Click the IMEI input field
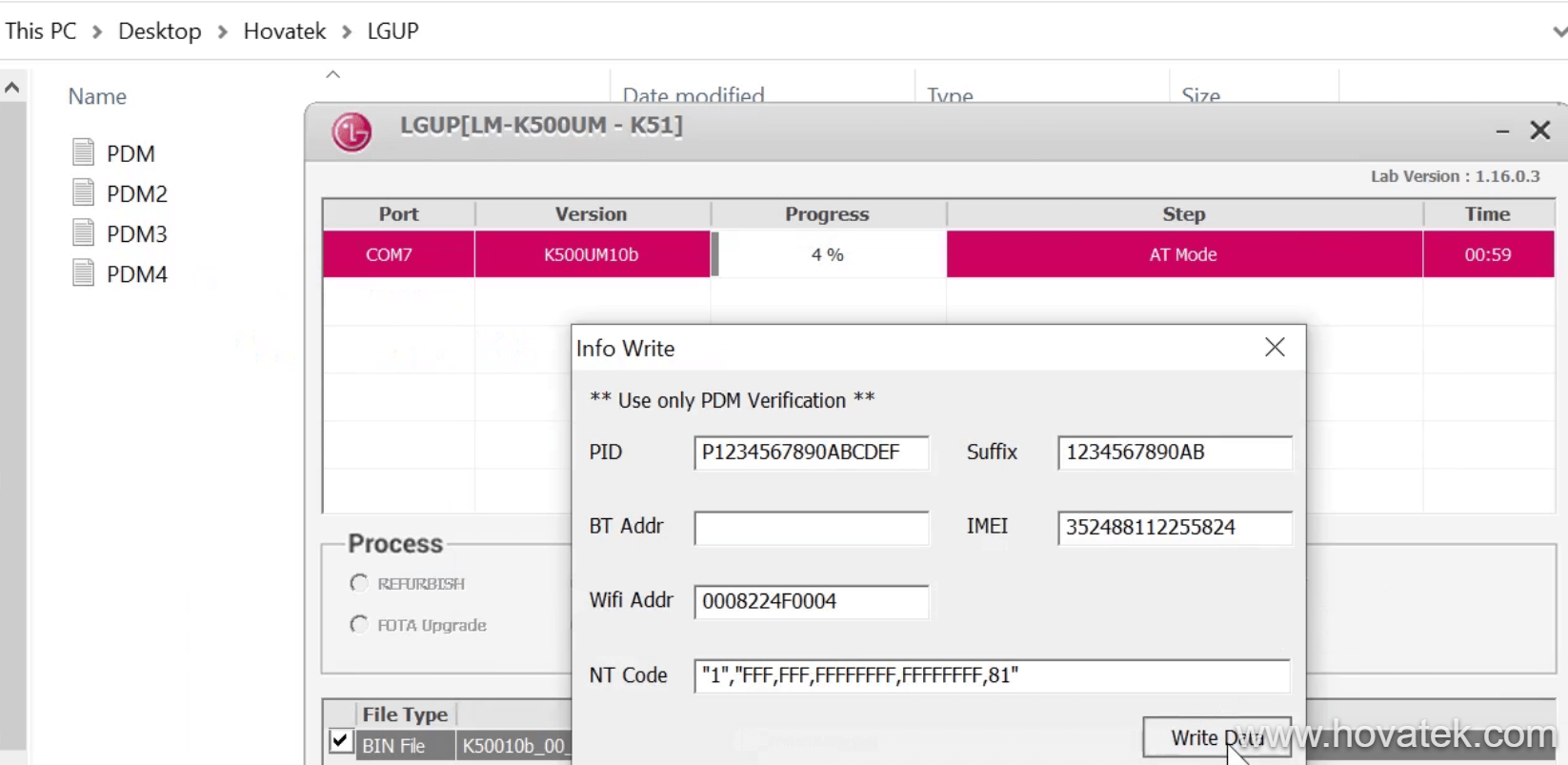This screenshot has width=1568, height=765. pos(1175,528)
